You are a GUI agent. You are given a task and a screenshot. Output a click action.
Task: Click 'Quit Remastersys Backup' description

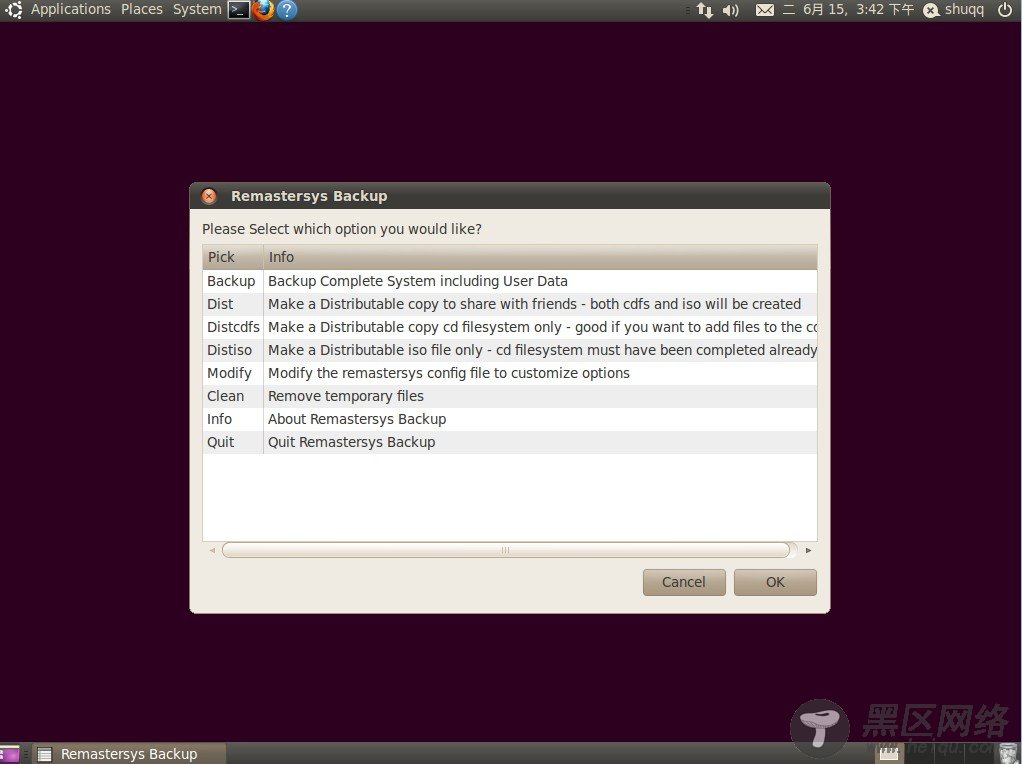click(351, 442)
